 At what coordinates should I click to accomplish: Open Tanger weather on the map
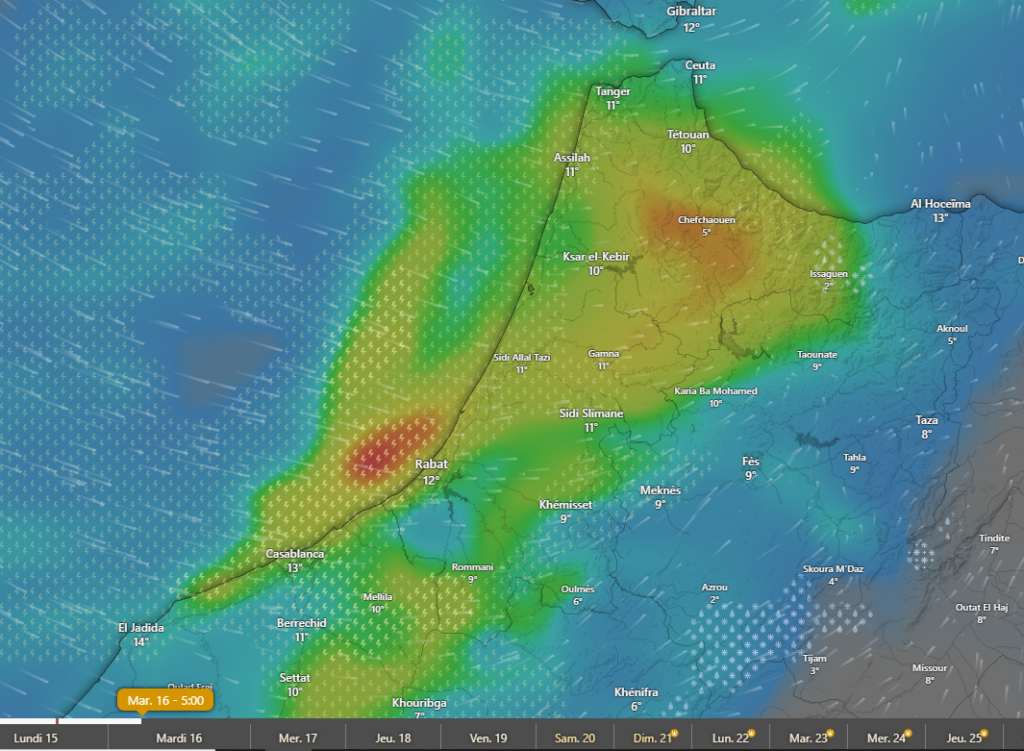[x=612, y=97]
